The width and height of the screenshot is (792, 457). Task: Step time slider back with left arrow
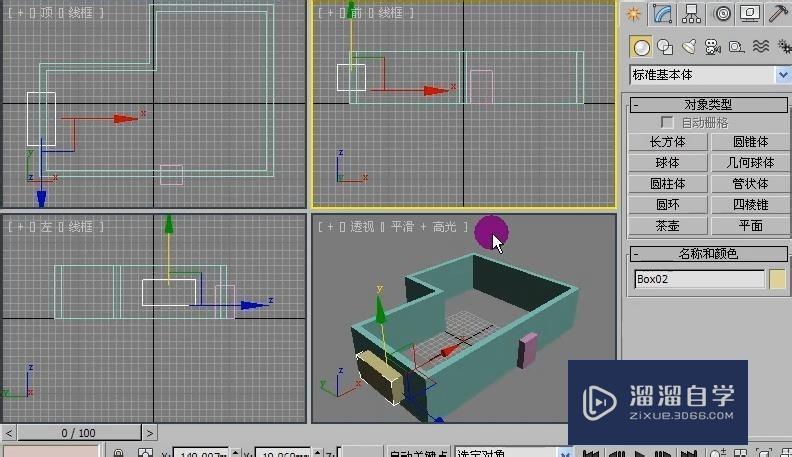pos(9,433)
